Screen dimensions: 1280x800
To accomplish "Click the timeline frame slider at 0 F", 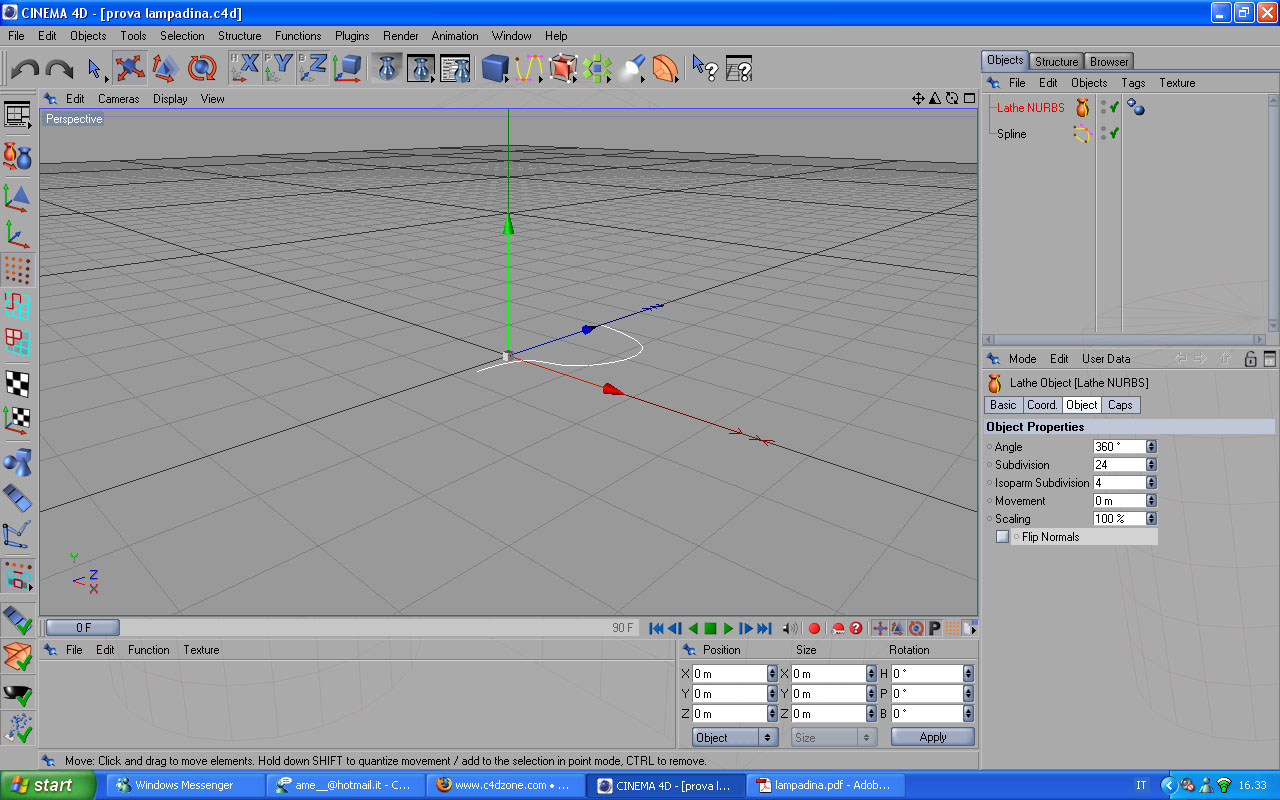I will point(83,628).
